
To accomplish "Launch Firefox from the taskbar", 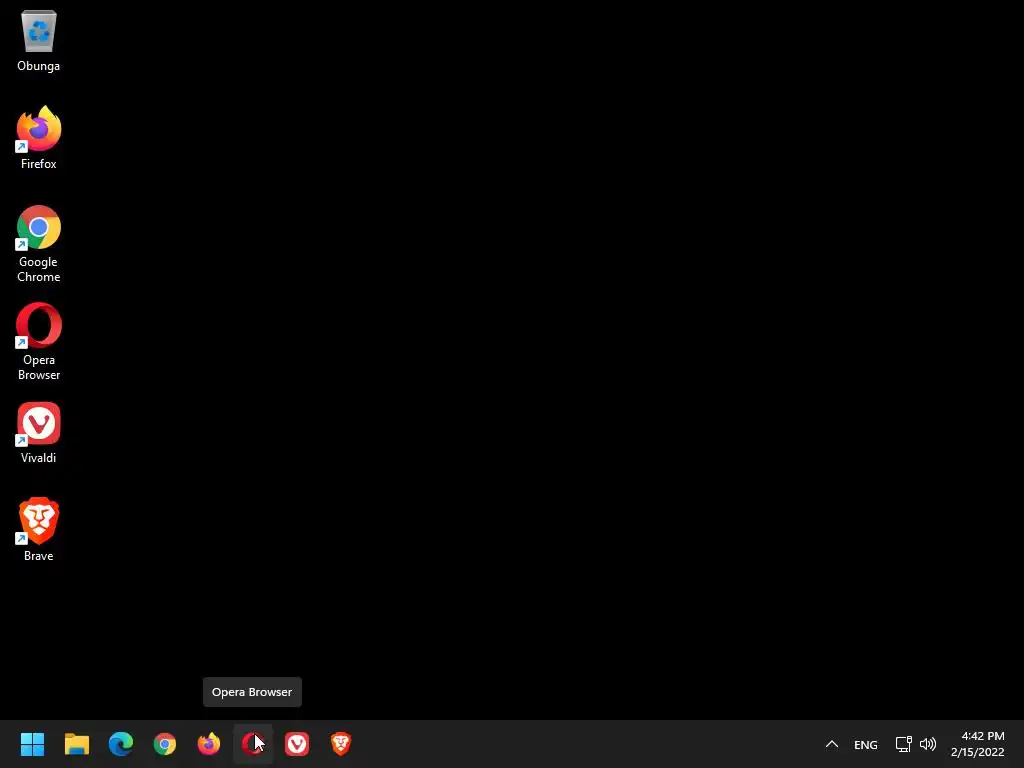I will (209, 744).
